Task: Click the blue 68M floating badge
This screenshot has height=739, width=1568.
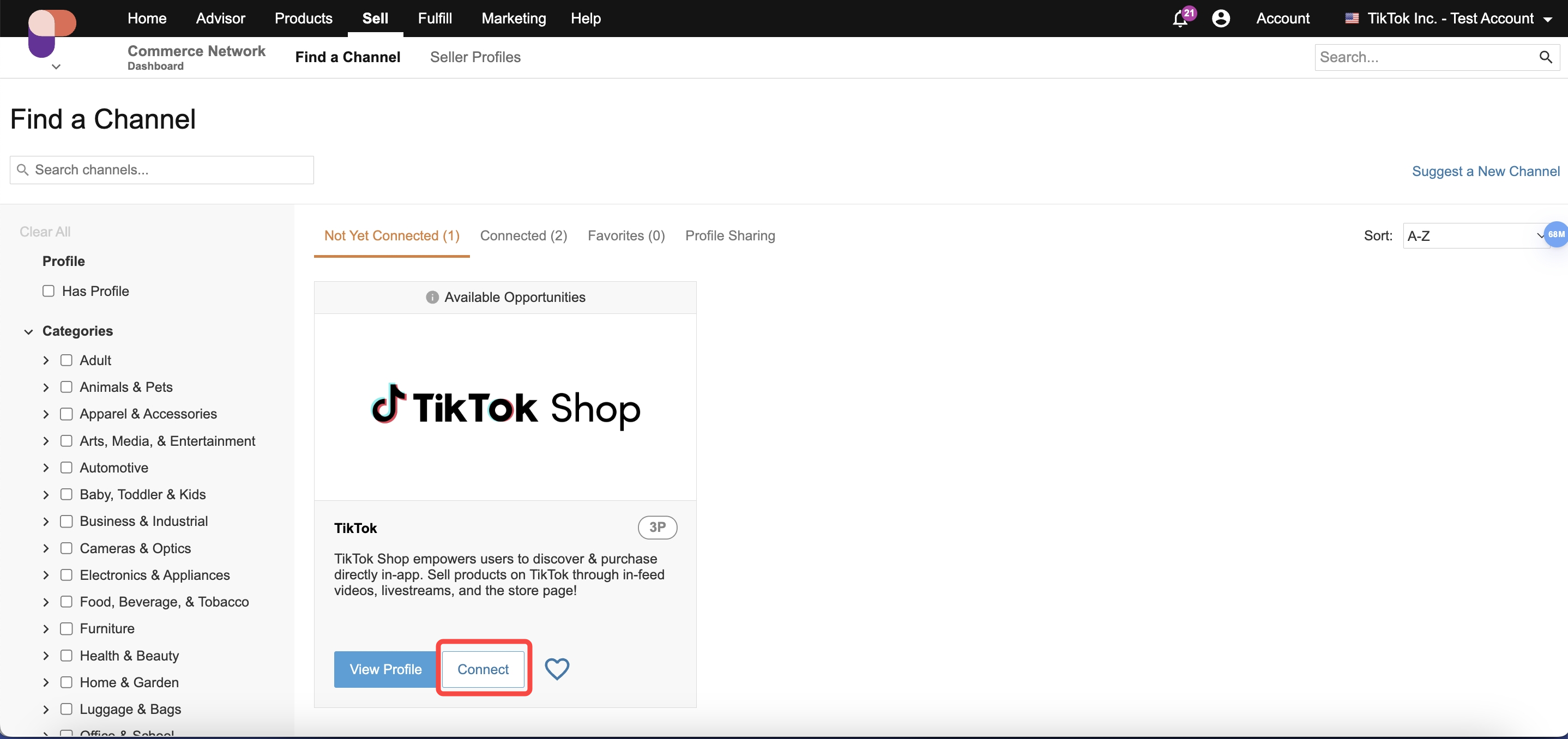Action: [x=1557, y=235]
